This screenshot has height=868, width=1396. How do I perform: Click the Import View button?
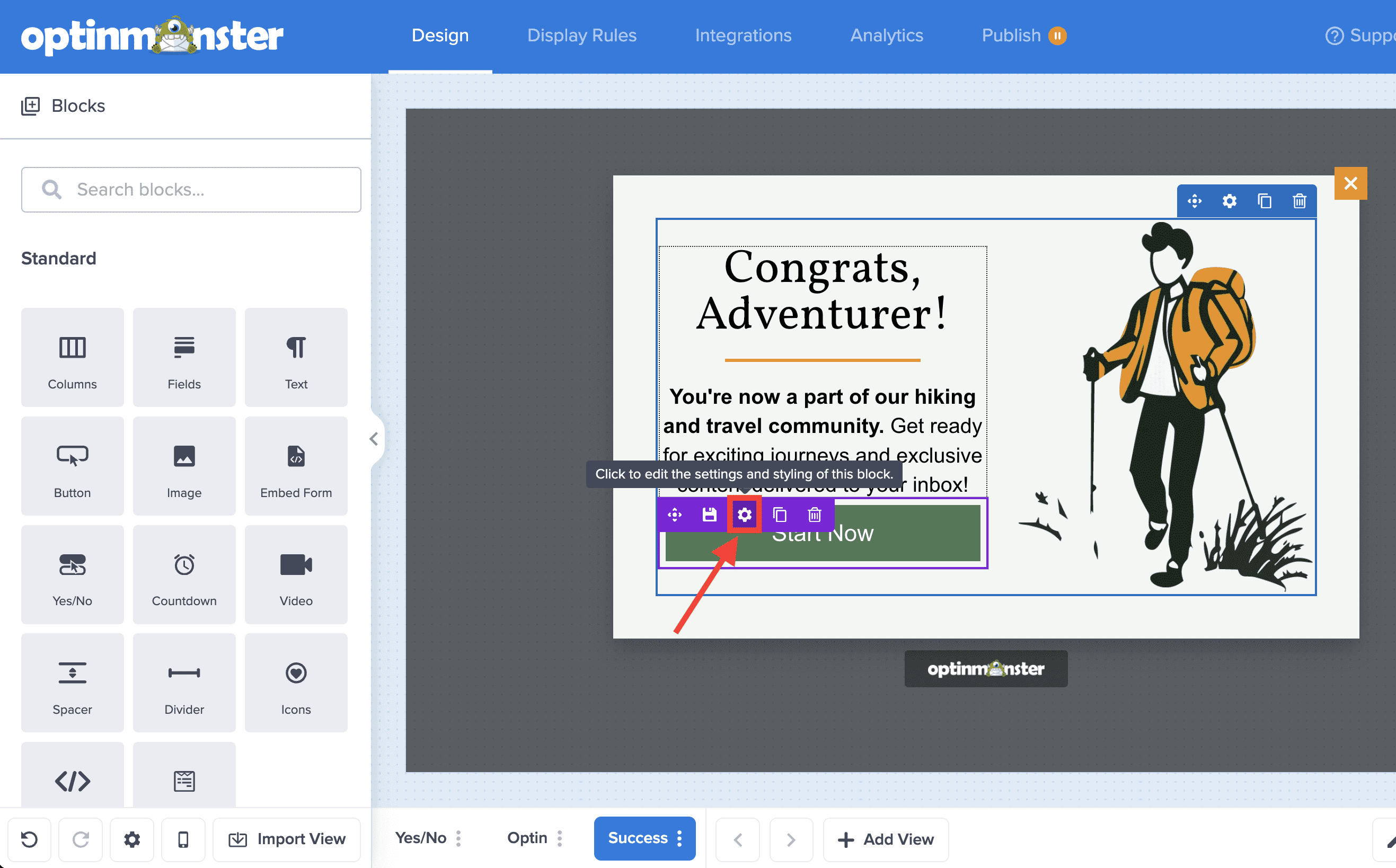click(x=287, y=840)
